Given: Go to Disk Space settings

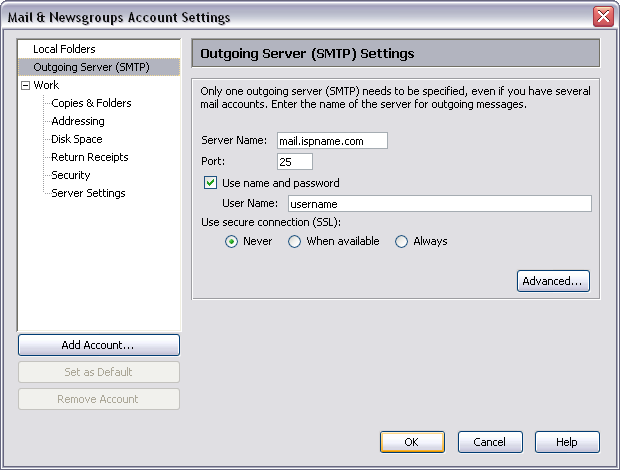Looking at the screenshot, I should pos(77,139).
